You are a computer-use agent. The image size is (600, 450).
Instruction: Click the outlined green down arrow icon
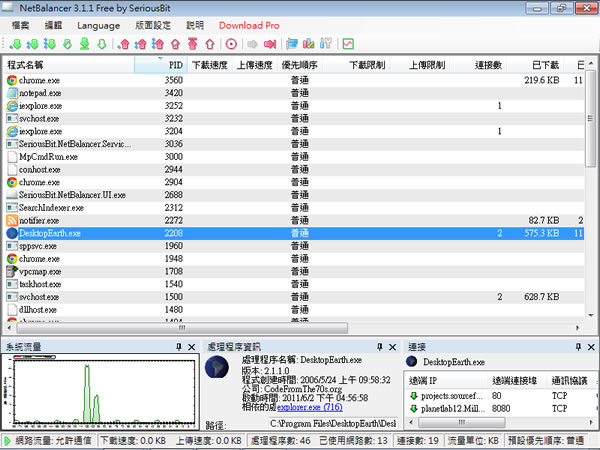point(101,44)
